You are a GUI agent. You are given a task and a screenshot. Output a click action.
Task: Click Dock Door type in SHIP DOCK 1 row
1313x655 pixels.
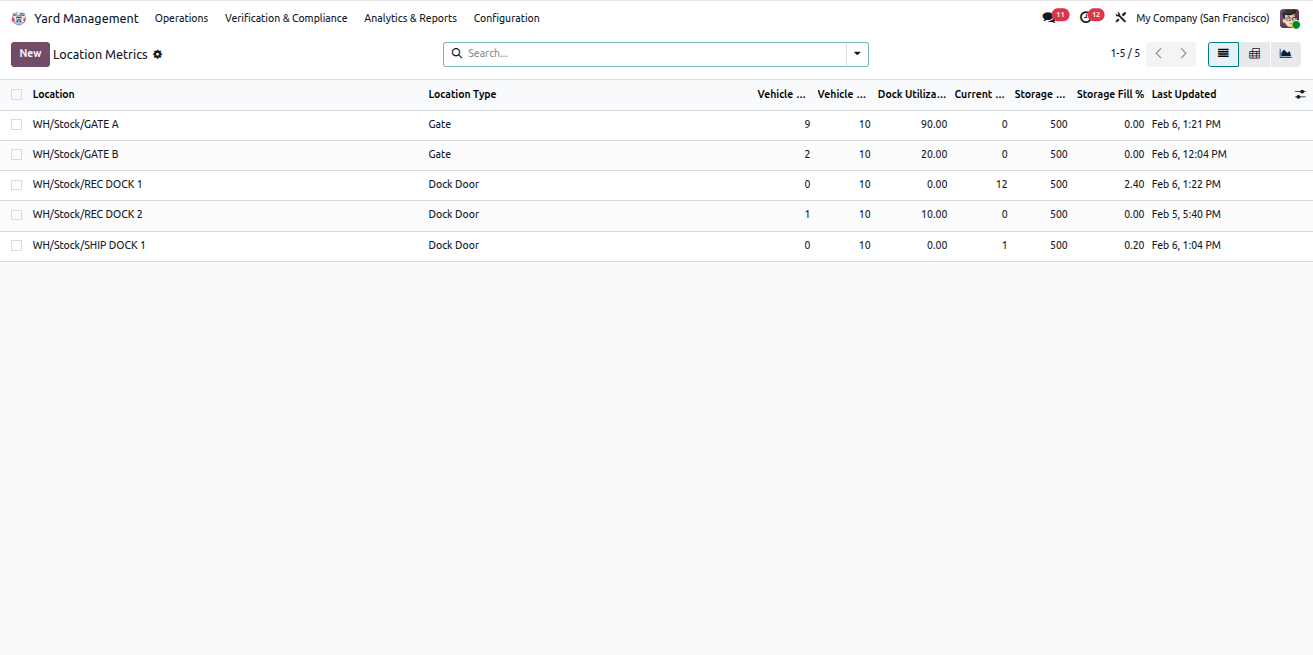coord(454,246)
